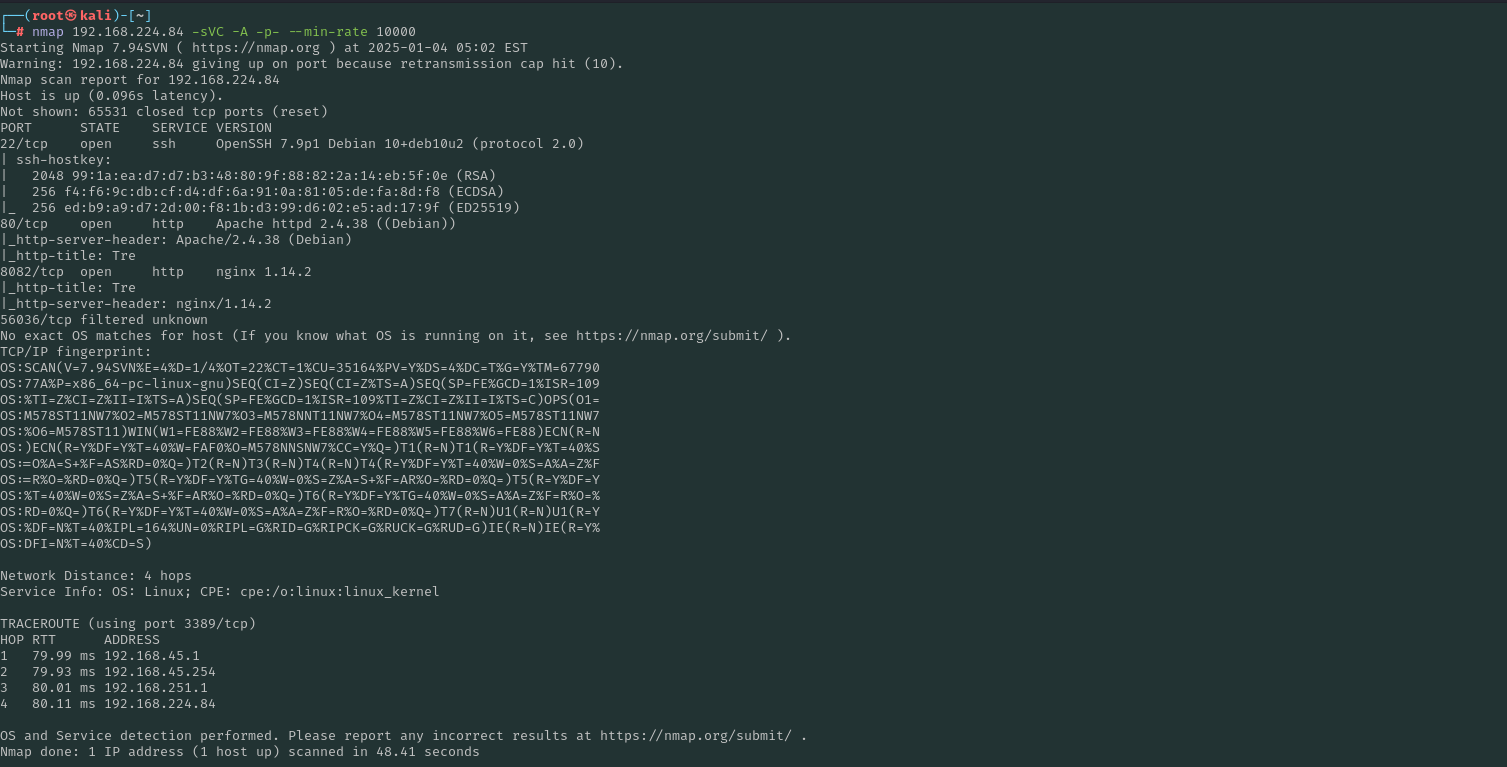Image resolution: width=1507 pixels, height=767 pixels.
Task: Select the 8082/tcp port entry
Action: (32, 272)
